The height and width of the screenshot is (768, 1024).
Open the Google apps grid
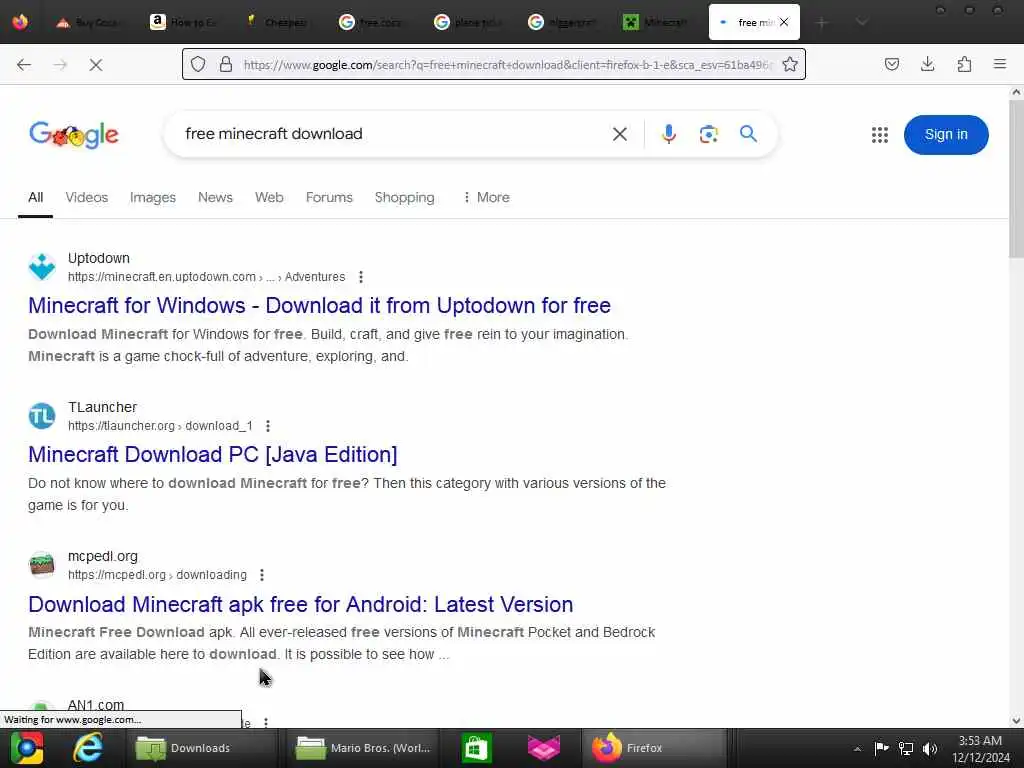click(880, 135)
